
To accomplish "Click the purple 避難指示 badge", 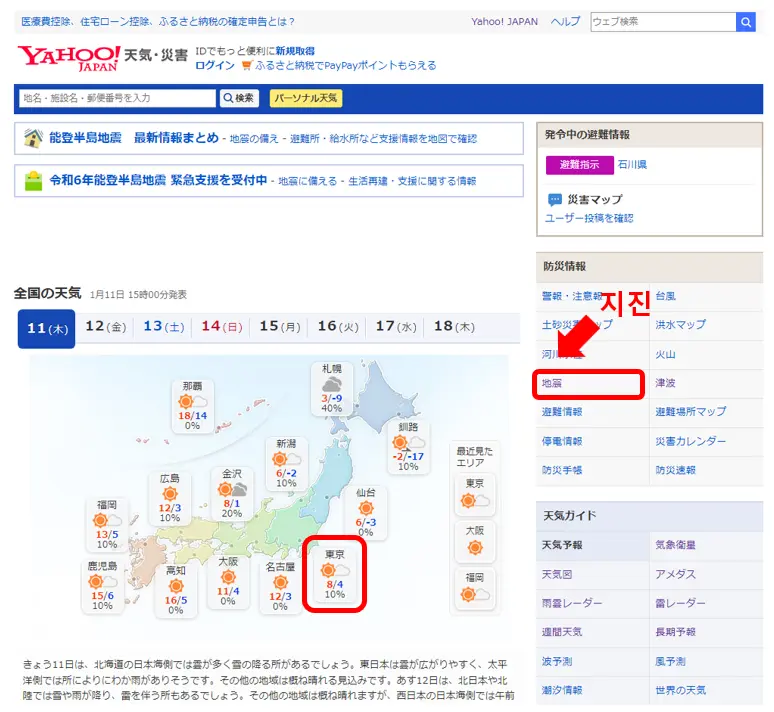I will (580, 165).
